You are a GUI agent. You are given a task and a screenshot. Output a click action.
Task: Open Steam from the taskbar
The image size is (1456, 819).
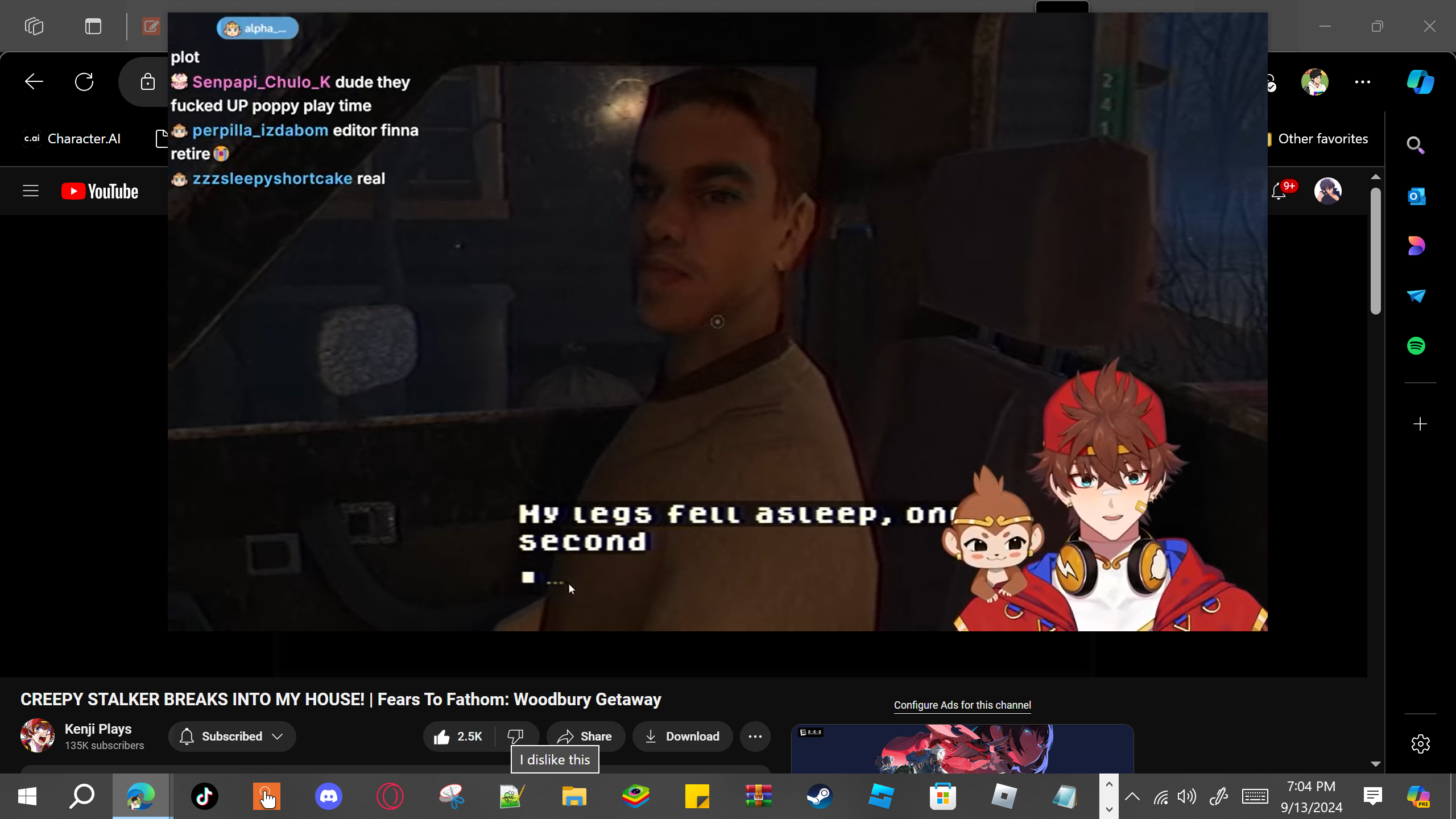(820, 796)
